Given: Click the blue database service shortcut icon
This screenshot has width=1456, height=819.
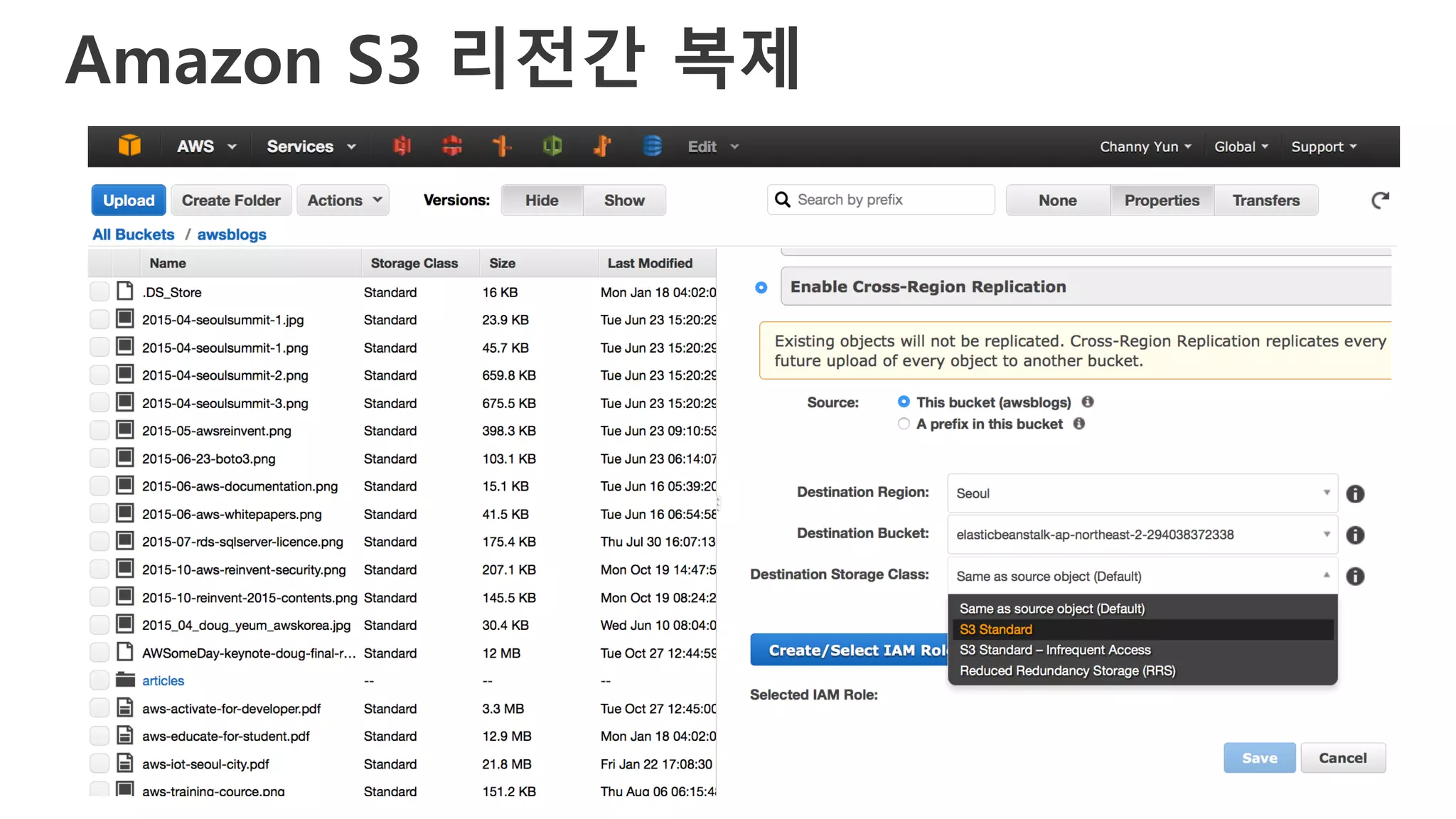Looking at the screenshot, I should tap(652, 146).
